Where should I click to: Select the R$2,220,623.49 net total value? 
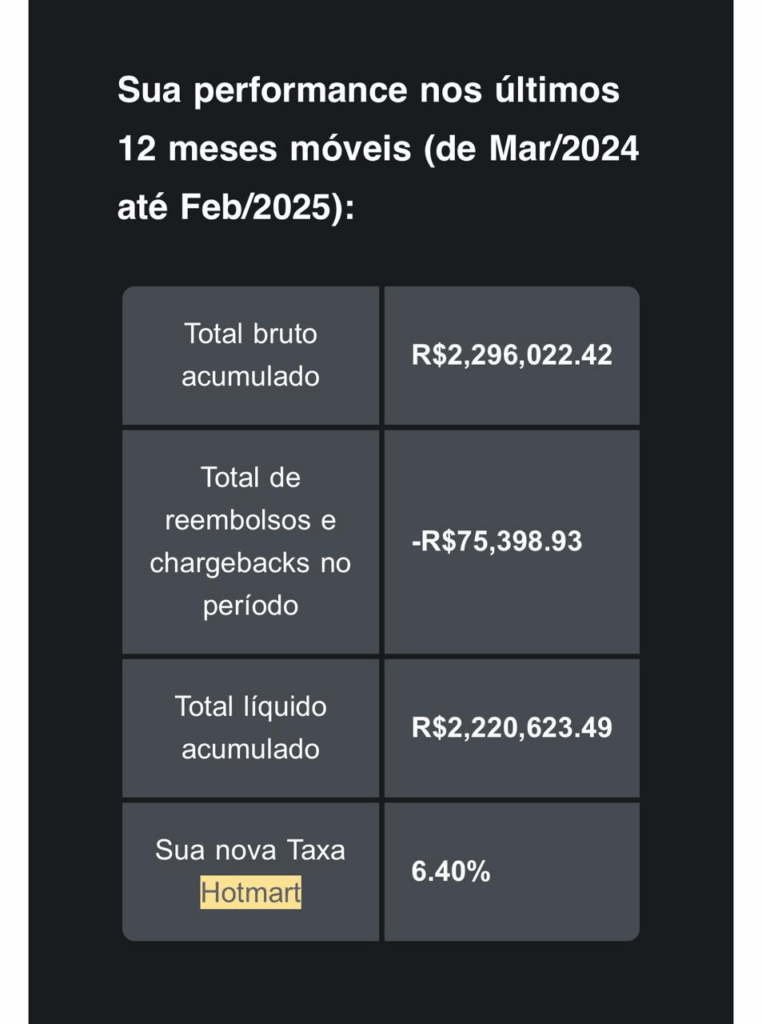[512, 728]
